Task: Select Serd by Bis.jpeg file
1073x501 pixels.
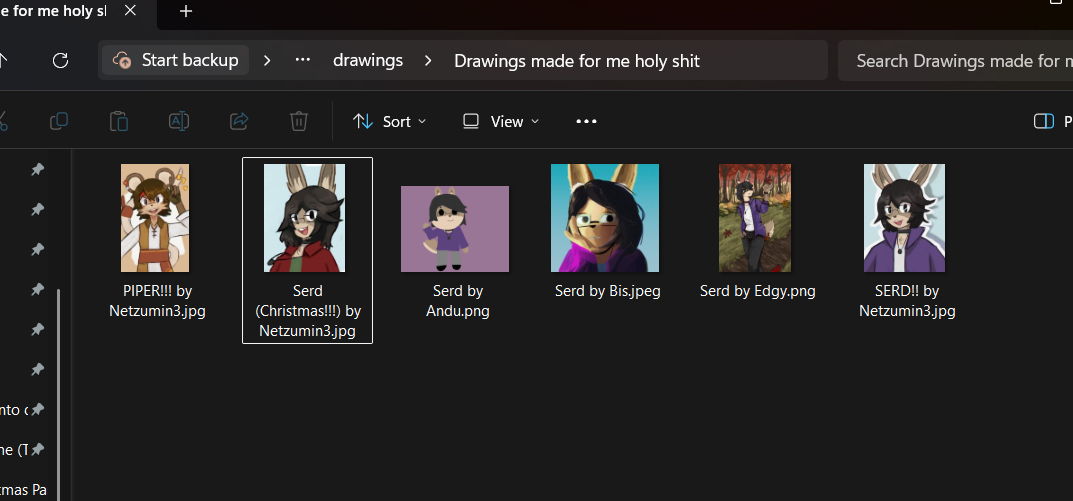Action: pyautogui.click(x=605, y=218)
